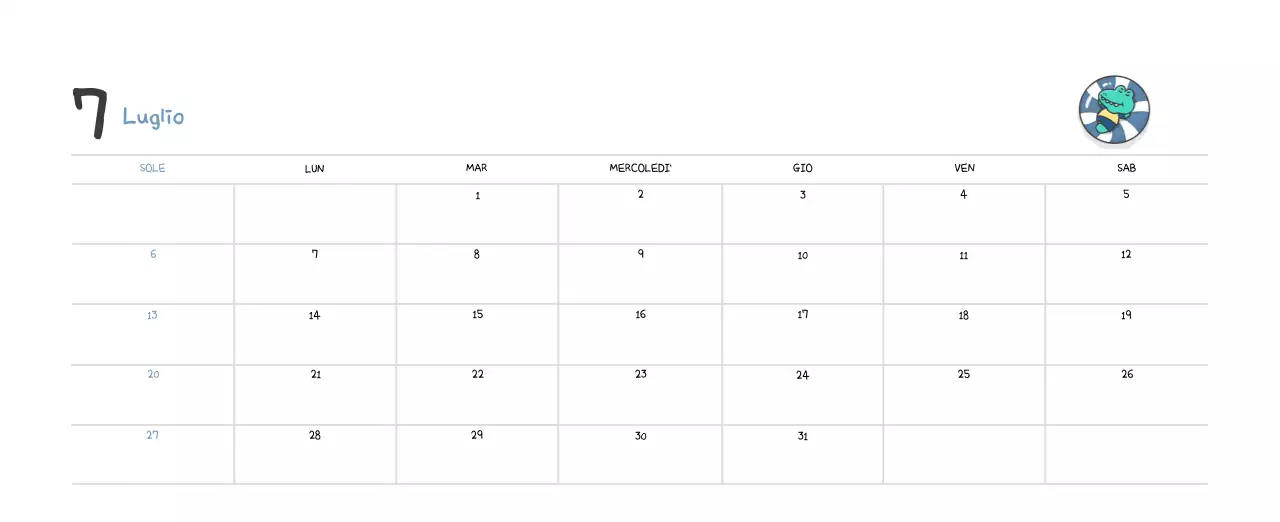Select the MERCOLEDI' day header

pyautogui.click(x=640, y=168)
